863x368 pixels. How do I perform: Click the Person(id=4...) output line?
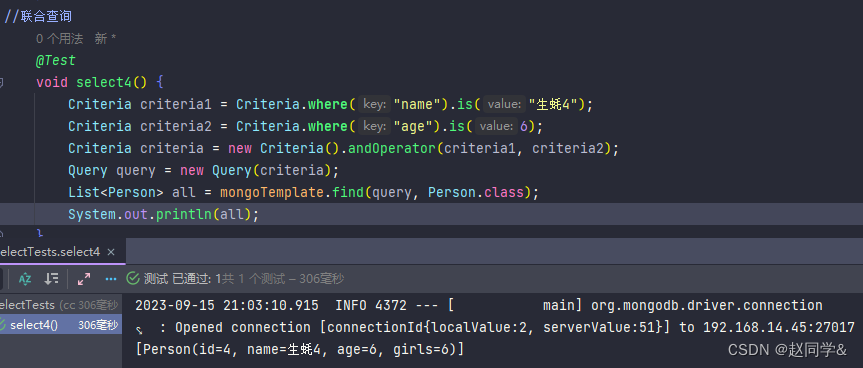[x=300, y=349]
